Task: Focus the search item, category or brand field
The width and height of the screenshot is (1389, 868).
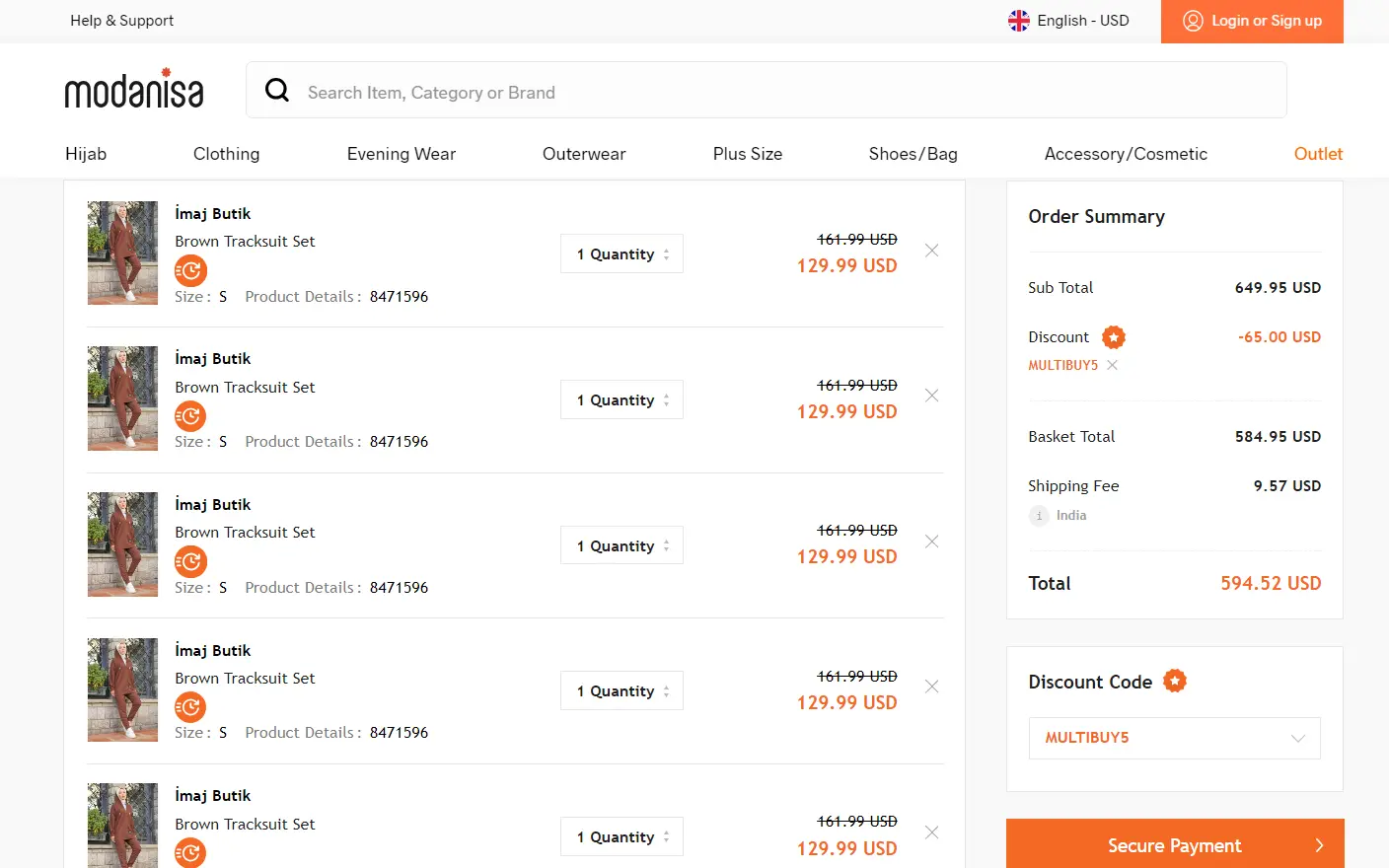Action: pyautogui.click(x=766, y=91)
